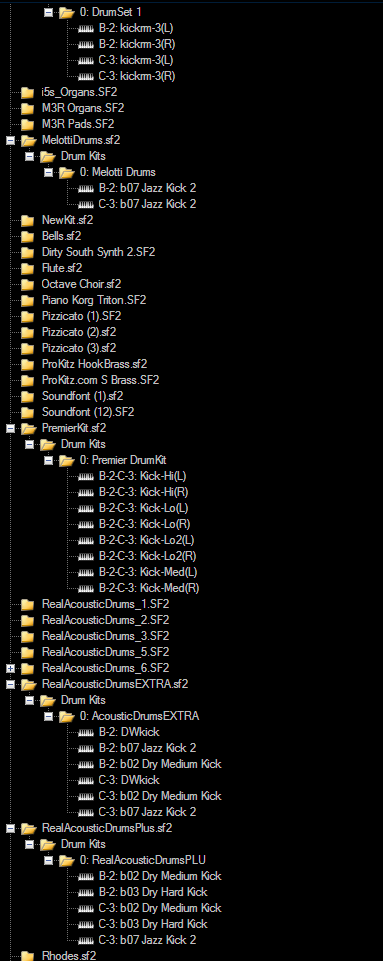Expand RealAcousticDrums_6.SF2 with plus box

(x=10, y=668)
